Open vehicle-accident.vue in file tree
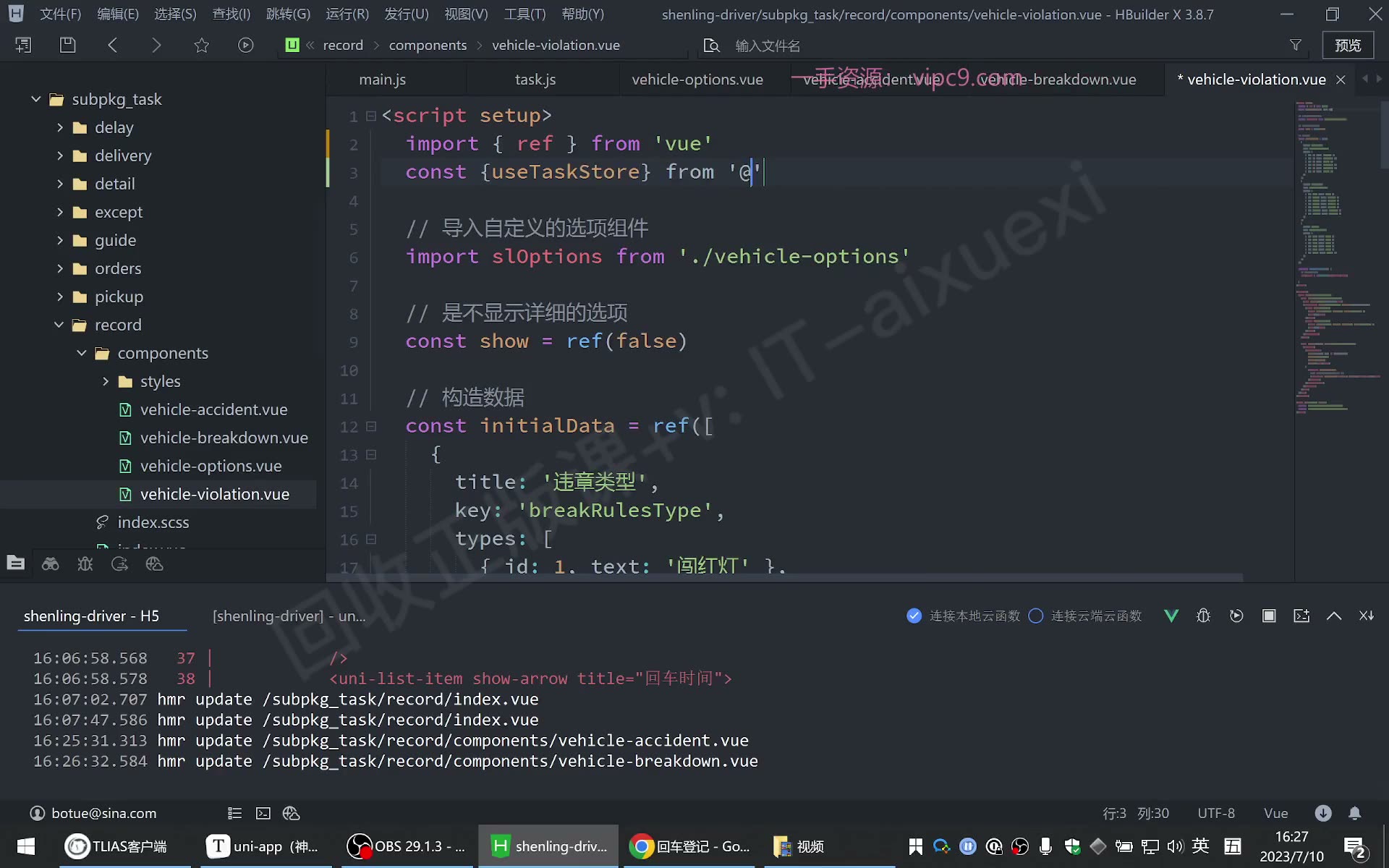1389x868 pixels. click(x=213, y=409)
